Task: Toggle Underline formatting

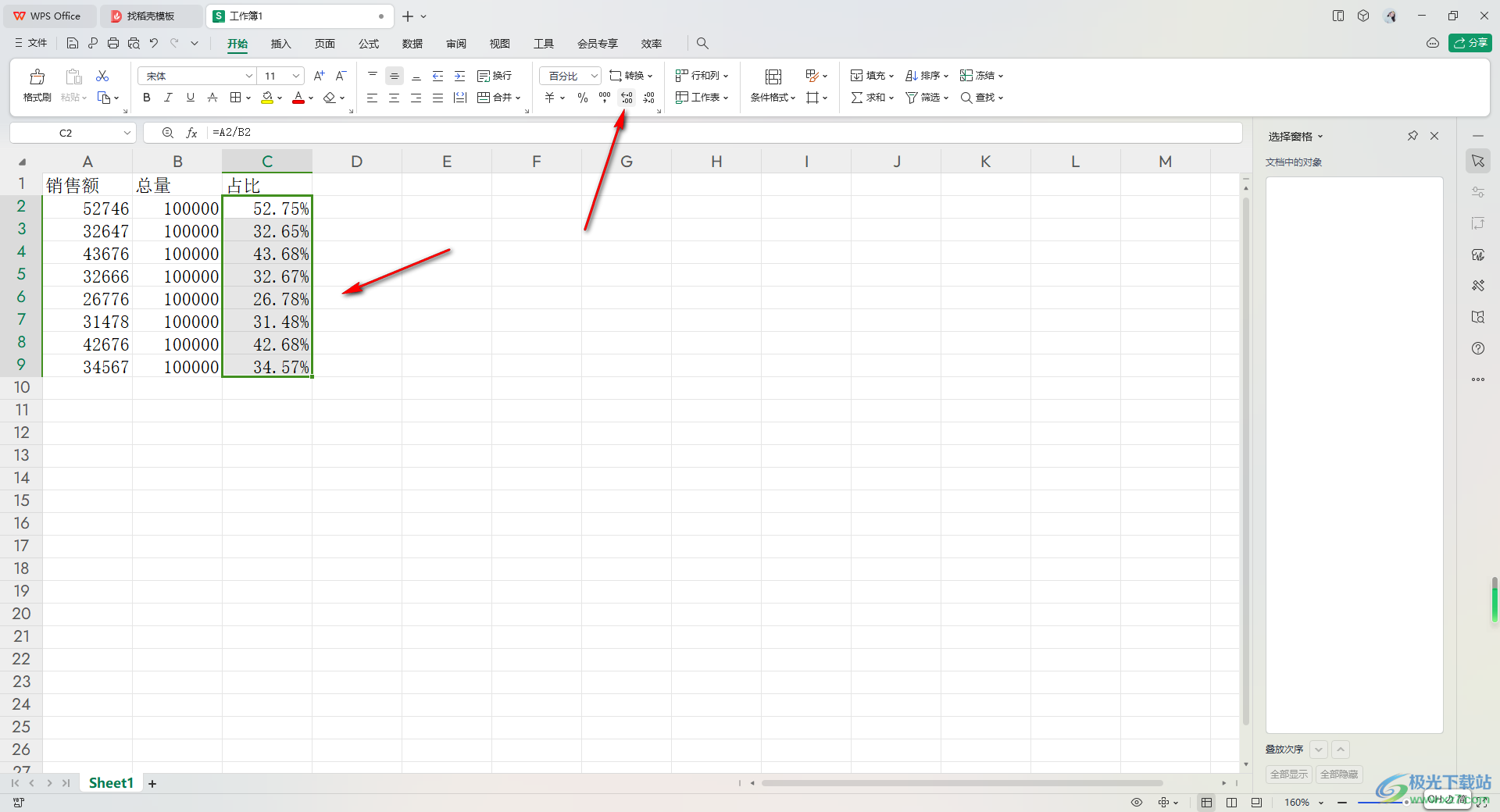Action: [x=191, y=98]
